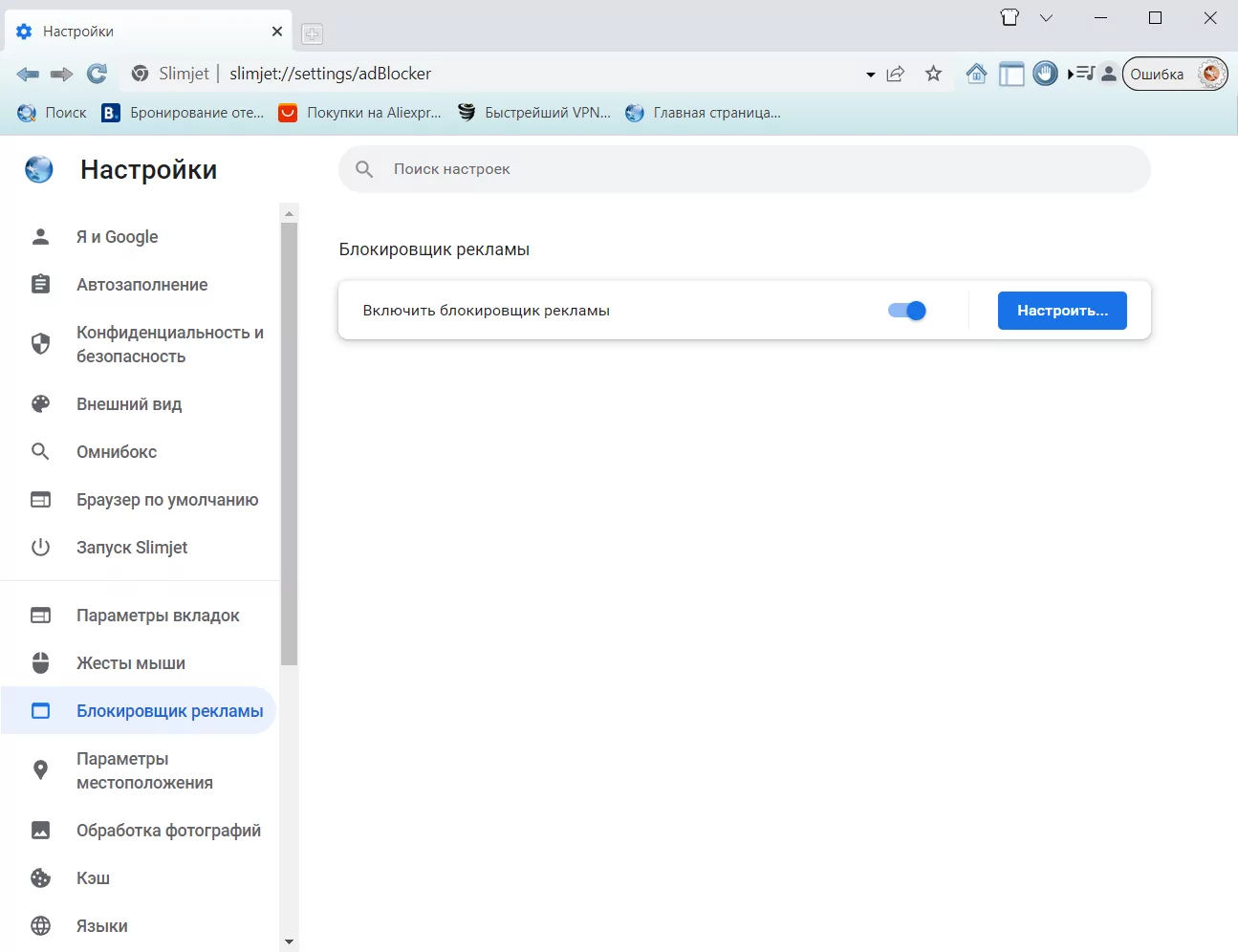
Task: Open the Поиск bookmark
Action: click(x=53, y=113)
